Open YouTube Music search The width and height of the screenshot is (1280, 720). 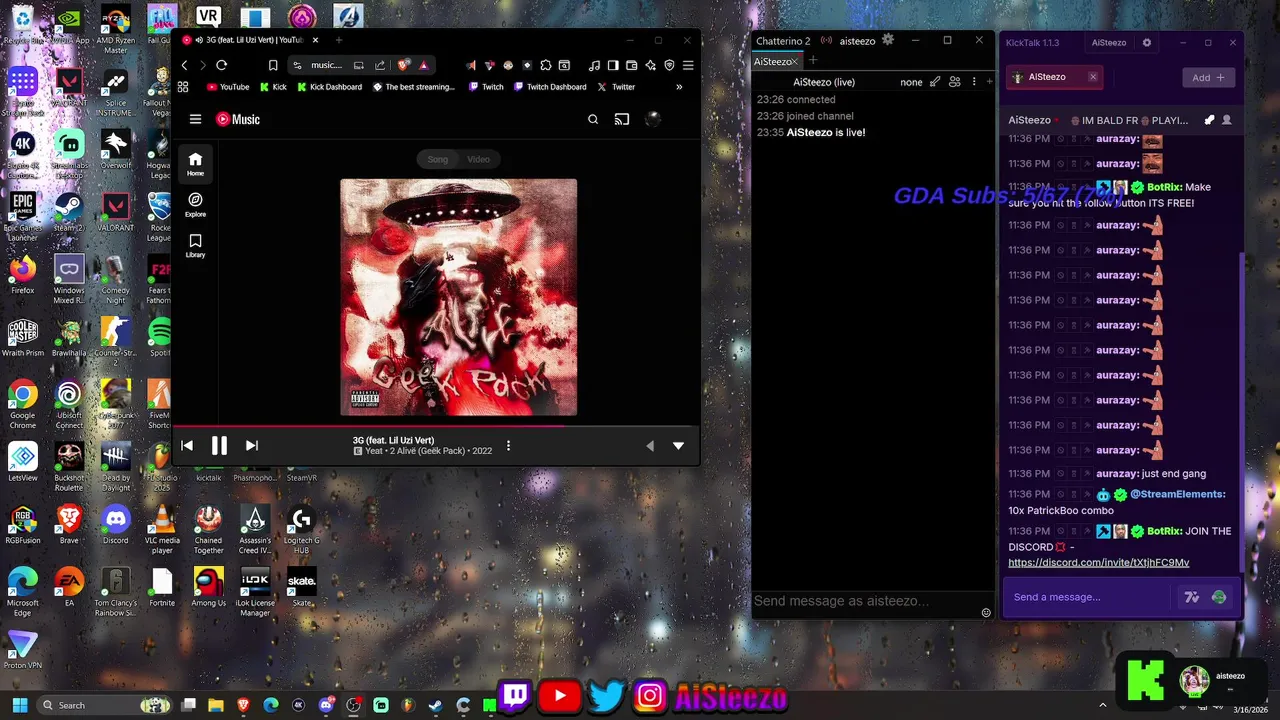click(x=593, y=119)
